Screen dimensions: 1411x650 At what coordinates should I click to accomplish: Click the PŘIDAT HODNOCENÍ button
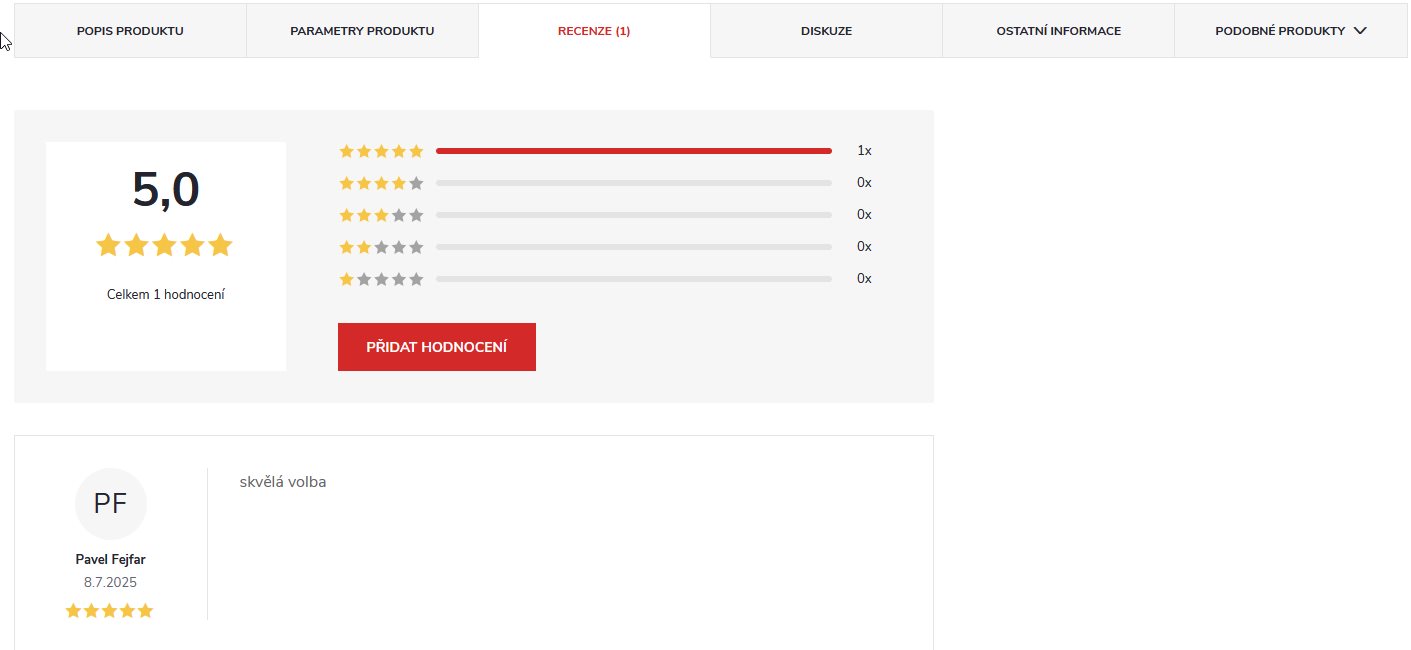click(436, 346)
